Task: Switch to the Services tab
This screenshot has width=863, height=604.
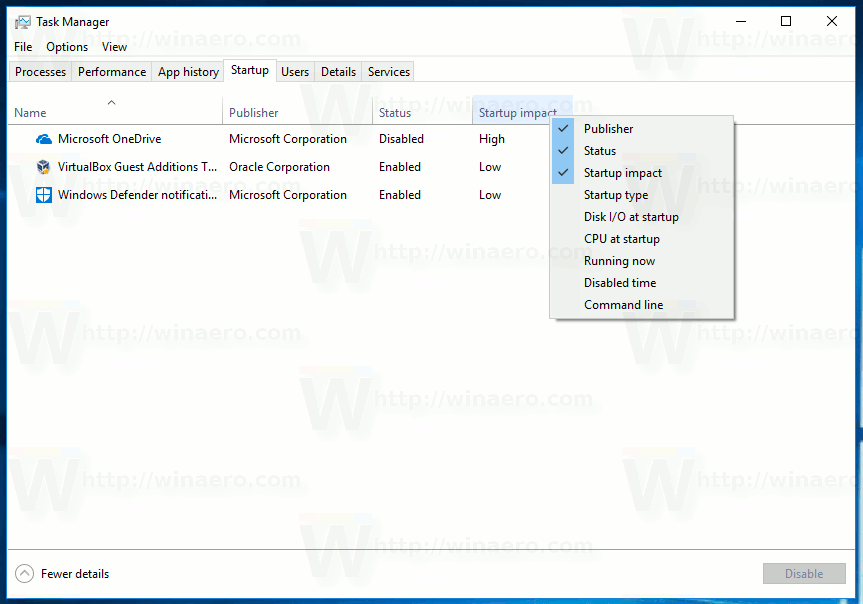Action: click(388, 71)
